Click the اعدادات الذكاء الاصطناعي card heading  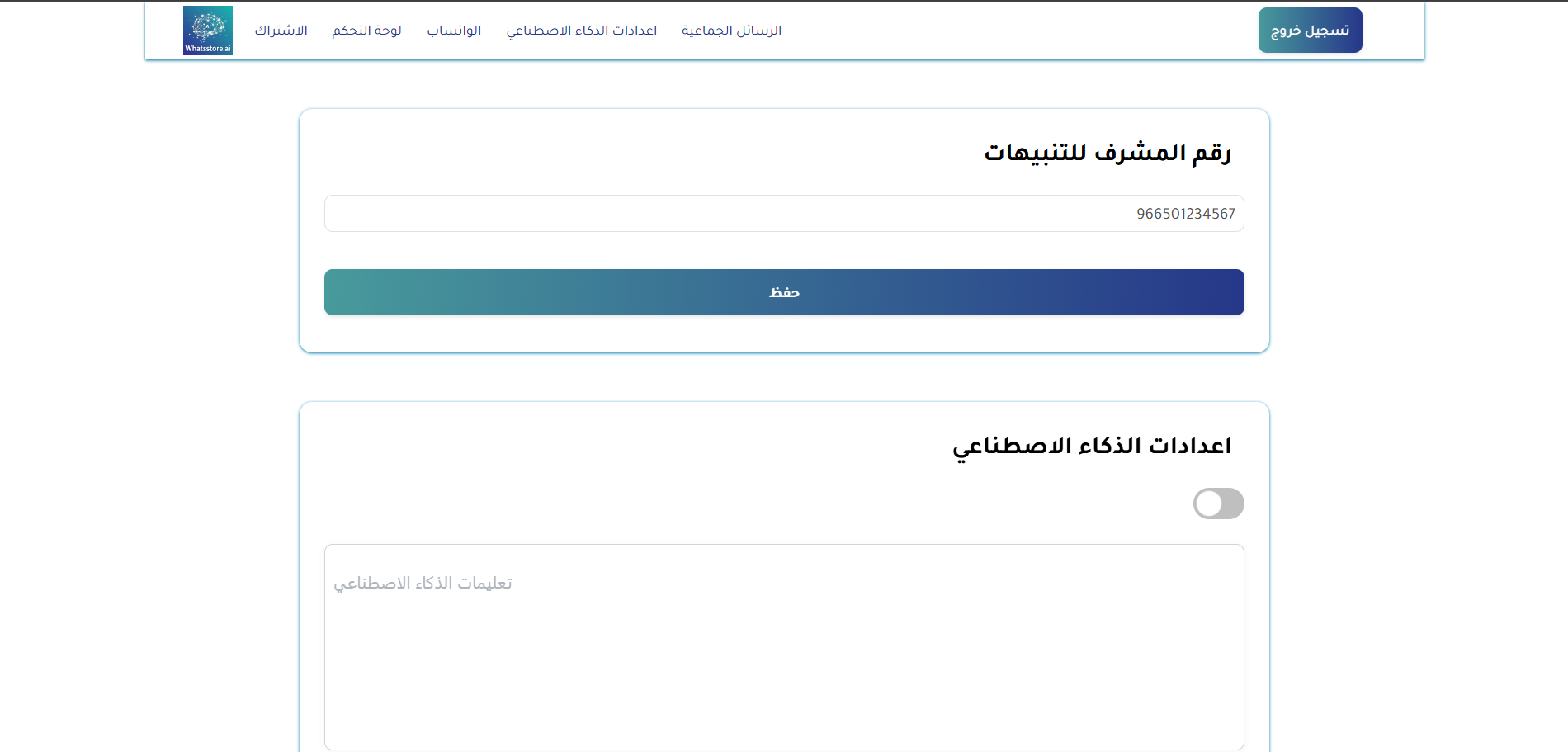[x=1091, y=446]
